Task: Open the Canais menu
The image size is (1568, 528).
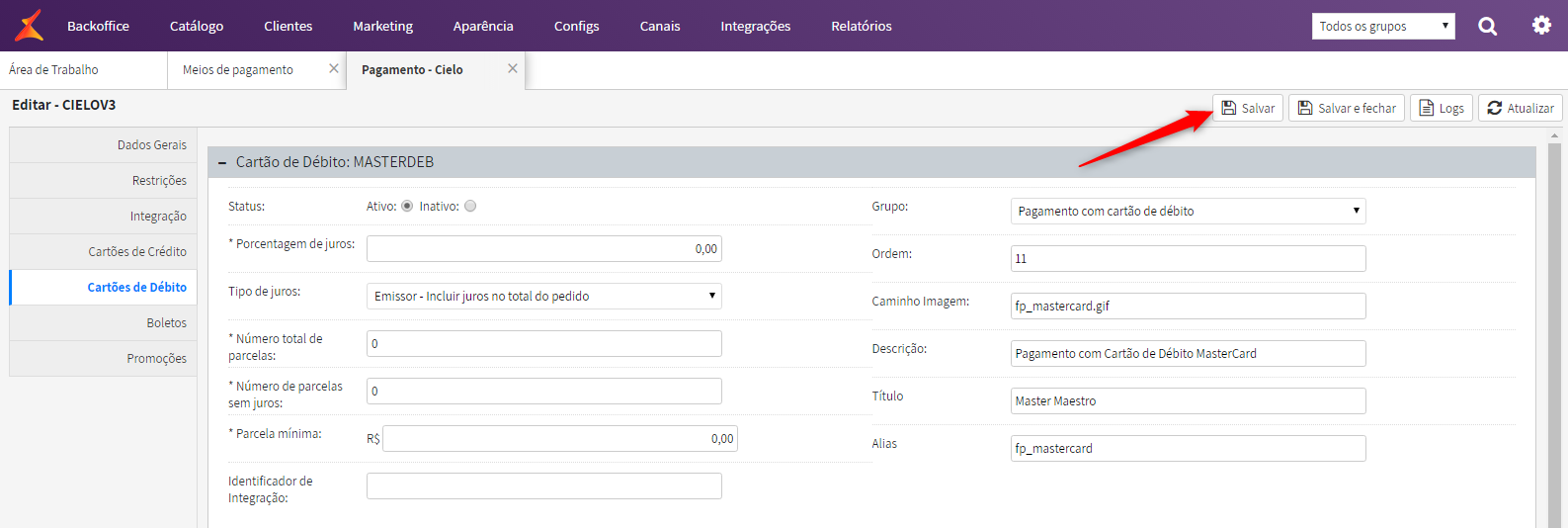Action: pos(660,26)
